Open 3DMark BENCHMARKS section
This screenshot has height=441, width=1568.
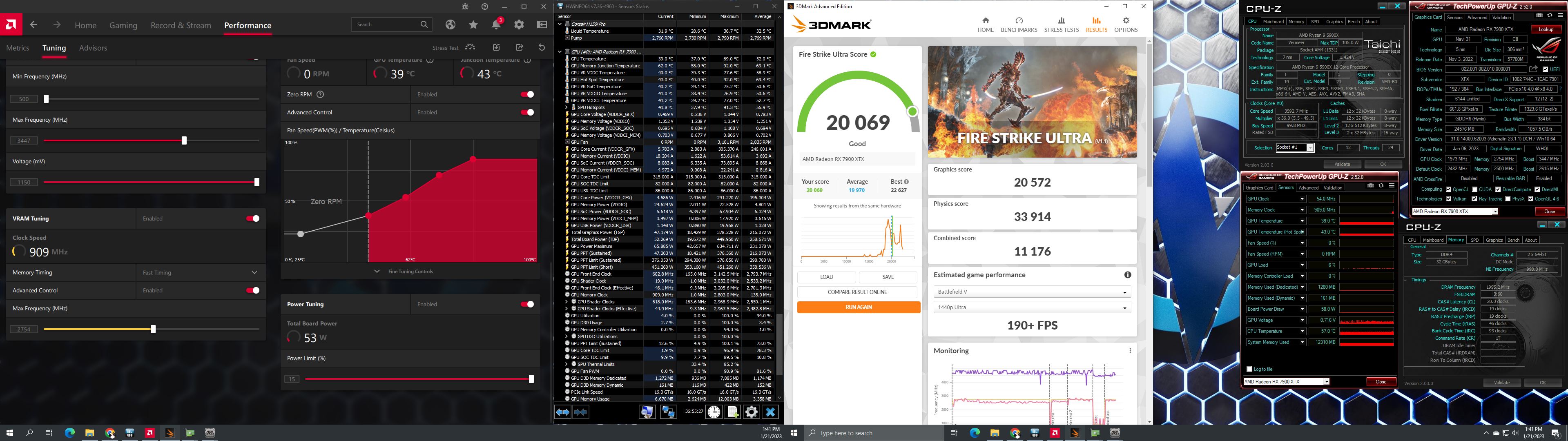click(x=1019, y=25)
